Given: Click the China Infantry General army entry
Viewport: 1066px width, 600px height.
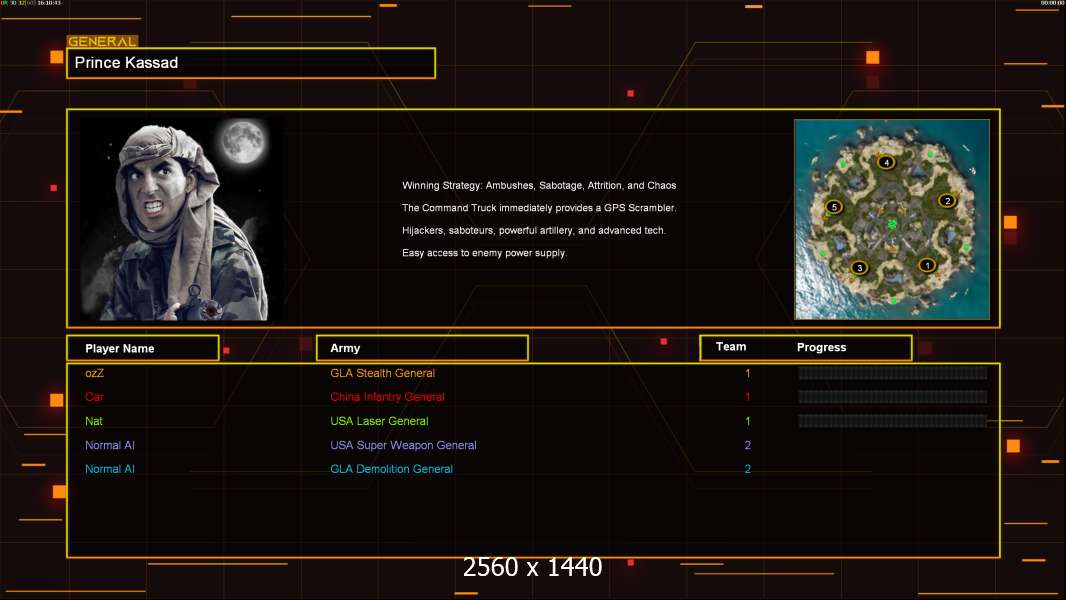Looking at the screenshot, I should (387, 397).
